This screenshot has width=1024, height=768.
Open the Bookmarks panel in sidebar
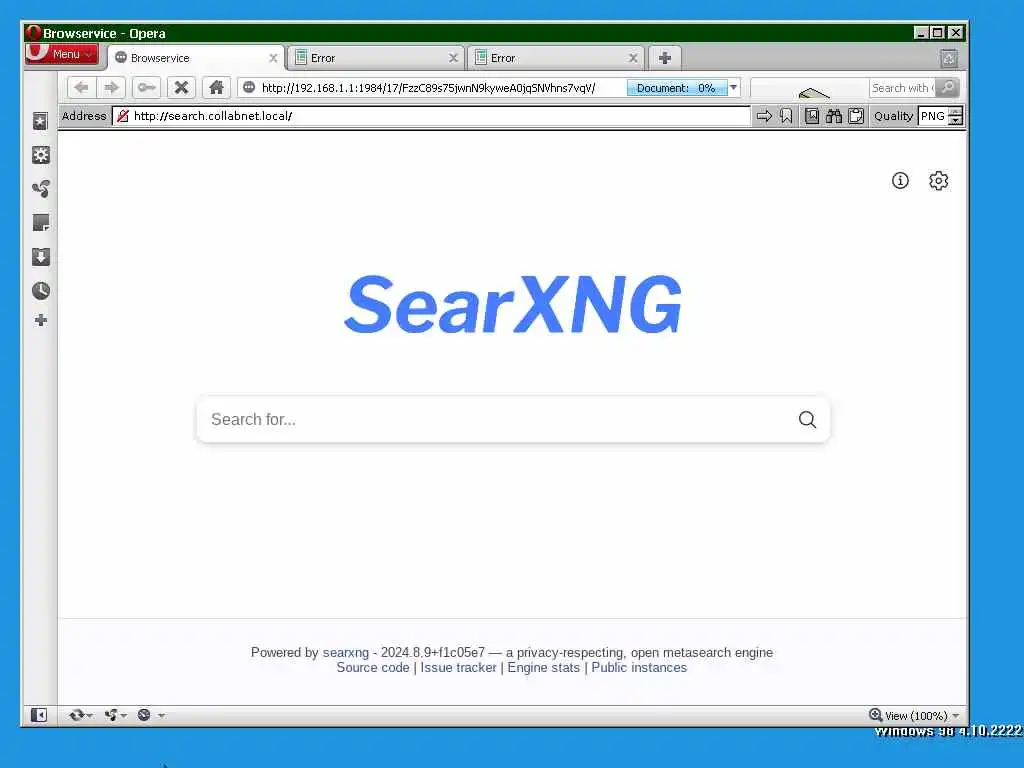tap(40, 121)
